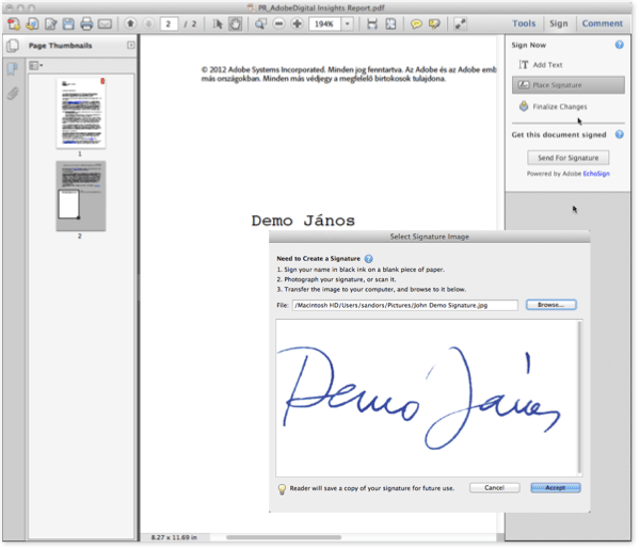This screenshot has width=640, height=550.
Task: Click the document horizontal scrollbar
Action: tap(284, 537)
